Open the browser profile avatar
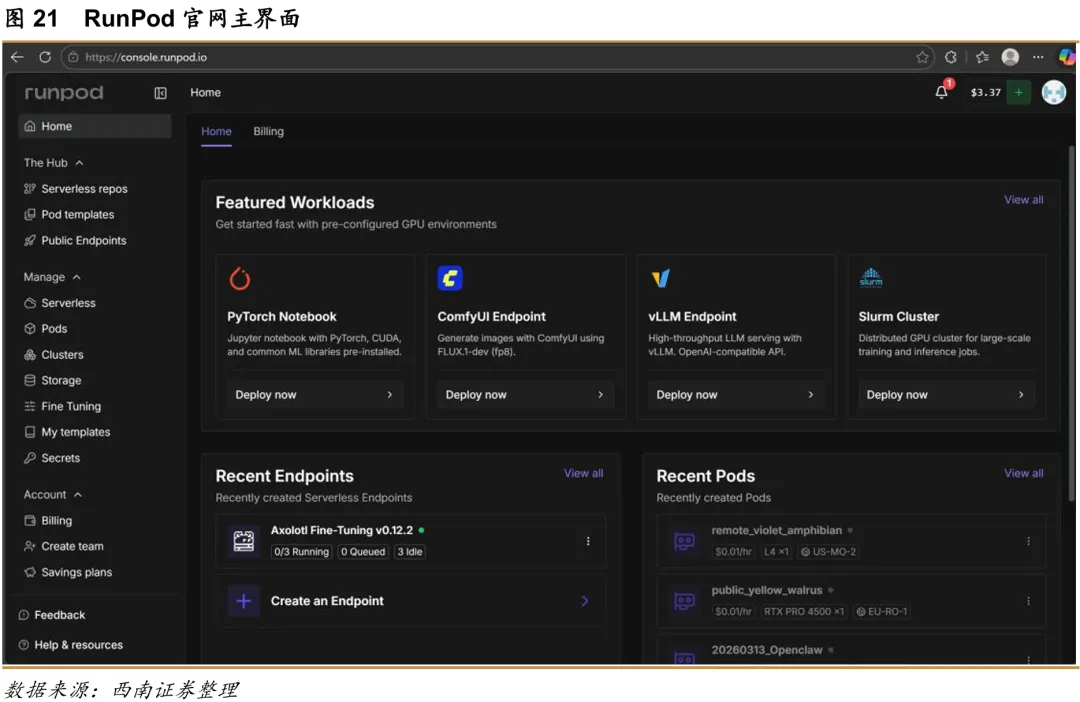1080x702 pixels. coord(1010,57)
